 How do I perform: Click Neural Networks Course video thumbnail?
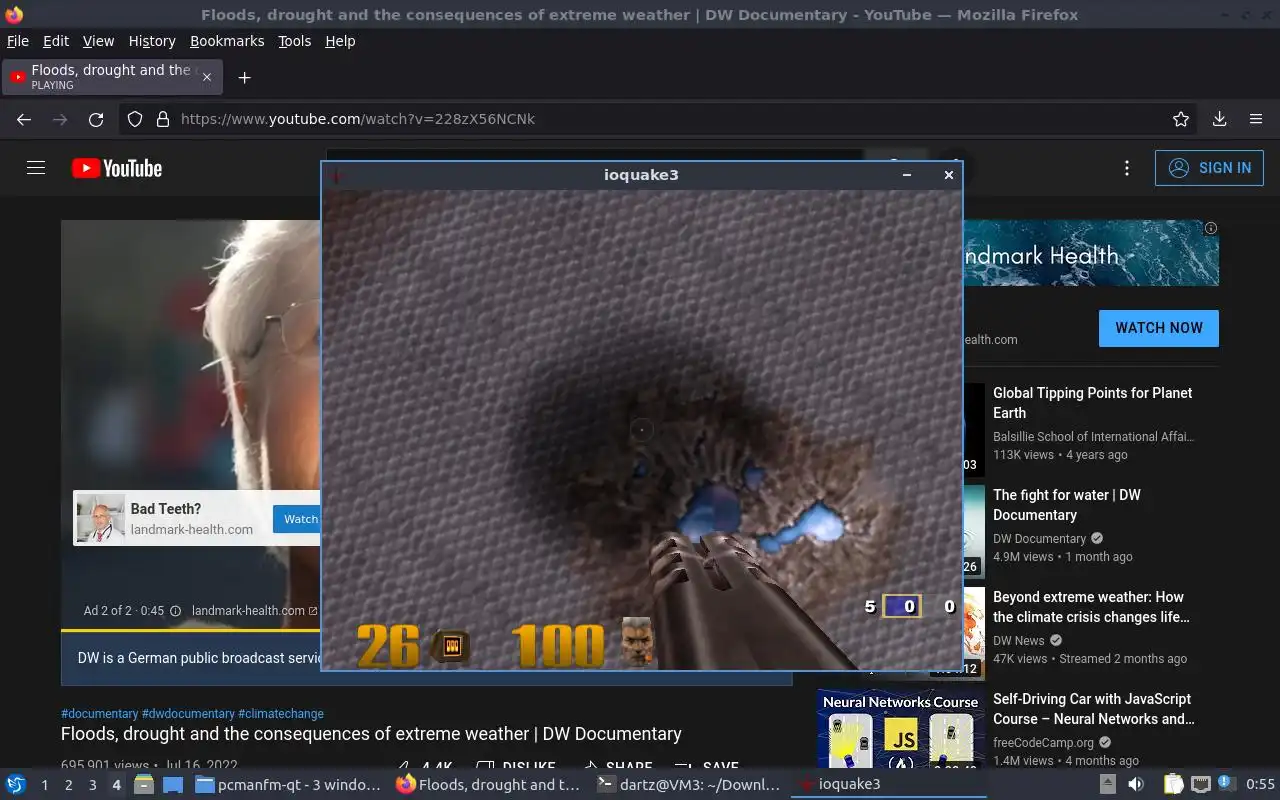click(x=900, y=729)
